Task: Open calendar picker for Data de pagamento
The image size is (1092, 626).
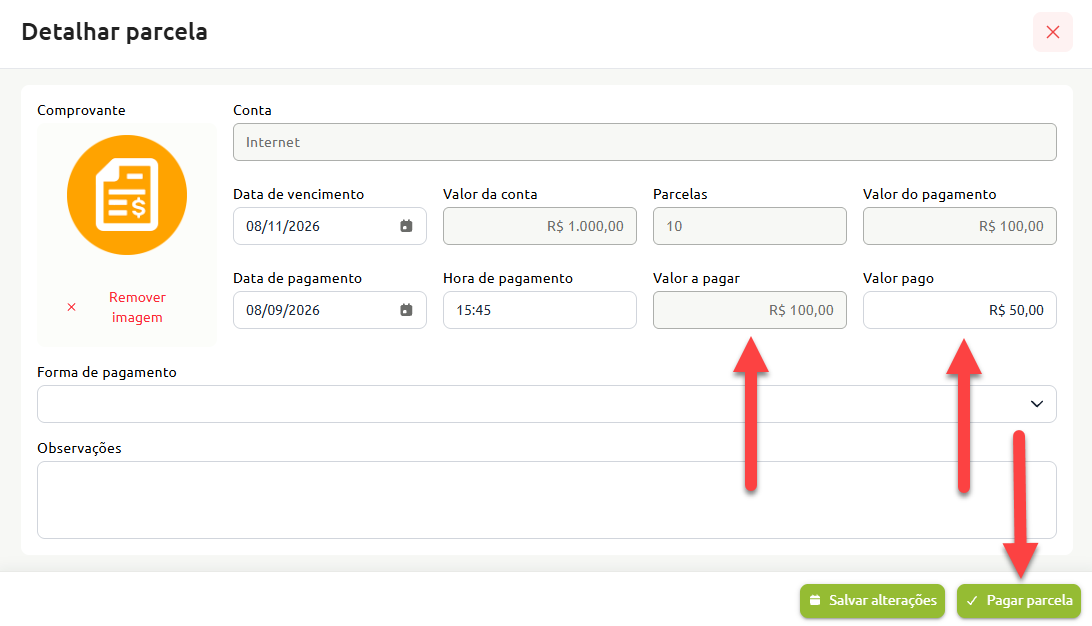Action: click(x=406, y=310)
